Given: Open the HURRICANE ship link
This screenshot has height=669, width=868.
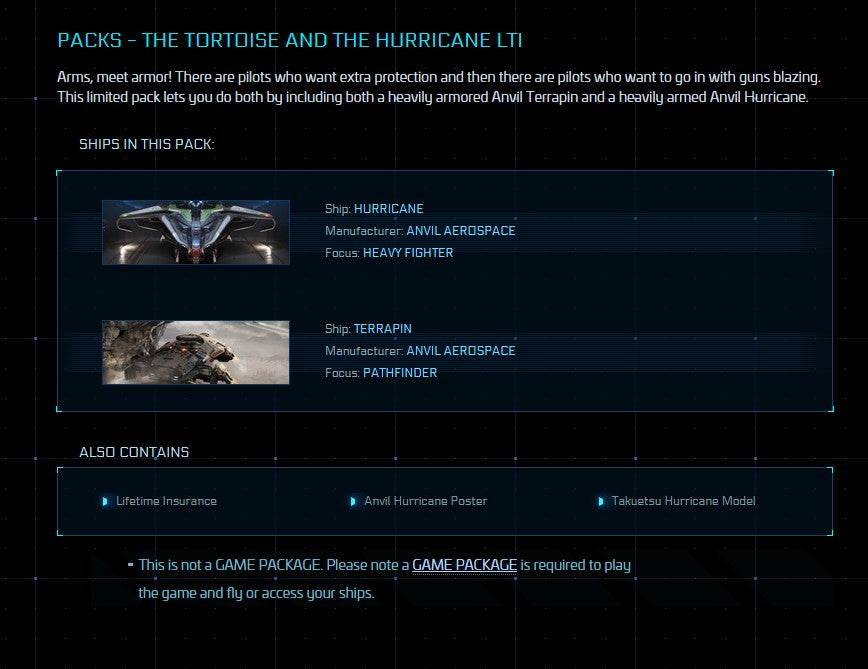Looking at the screenshot, I should [x=390, y=208].
